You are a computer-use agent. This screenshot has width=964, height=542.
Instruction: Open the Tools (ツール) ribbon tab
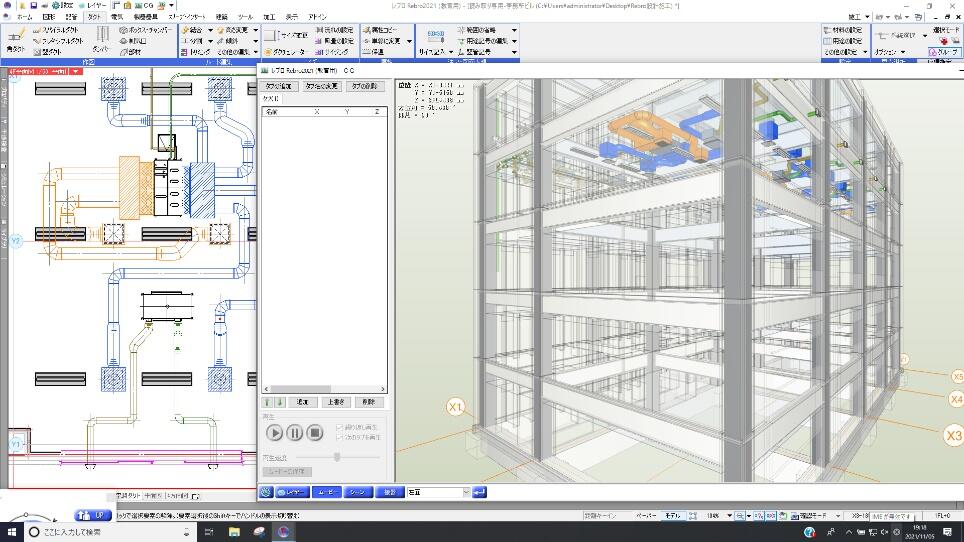245,17
